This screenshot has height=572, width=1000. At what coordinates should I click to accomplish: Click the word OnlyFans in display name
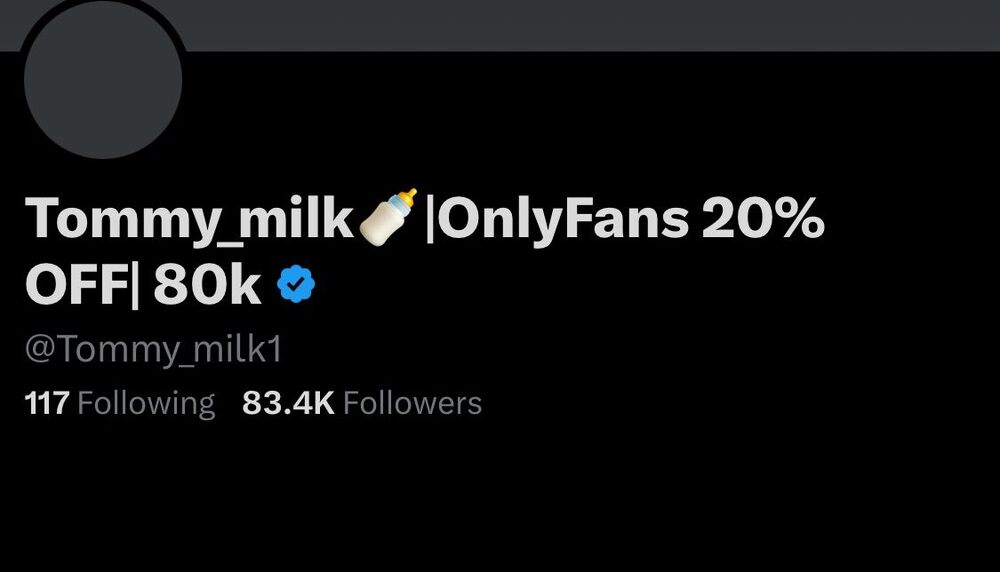tap(564, 218)
